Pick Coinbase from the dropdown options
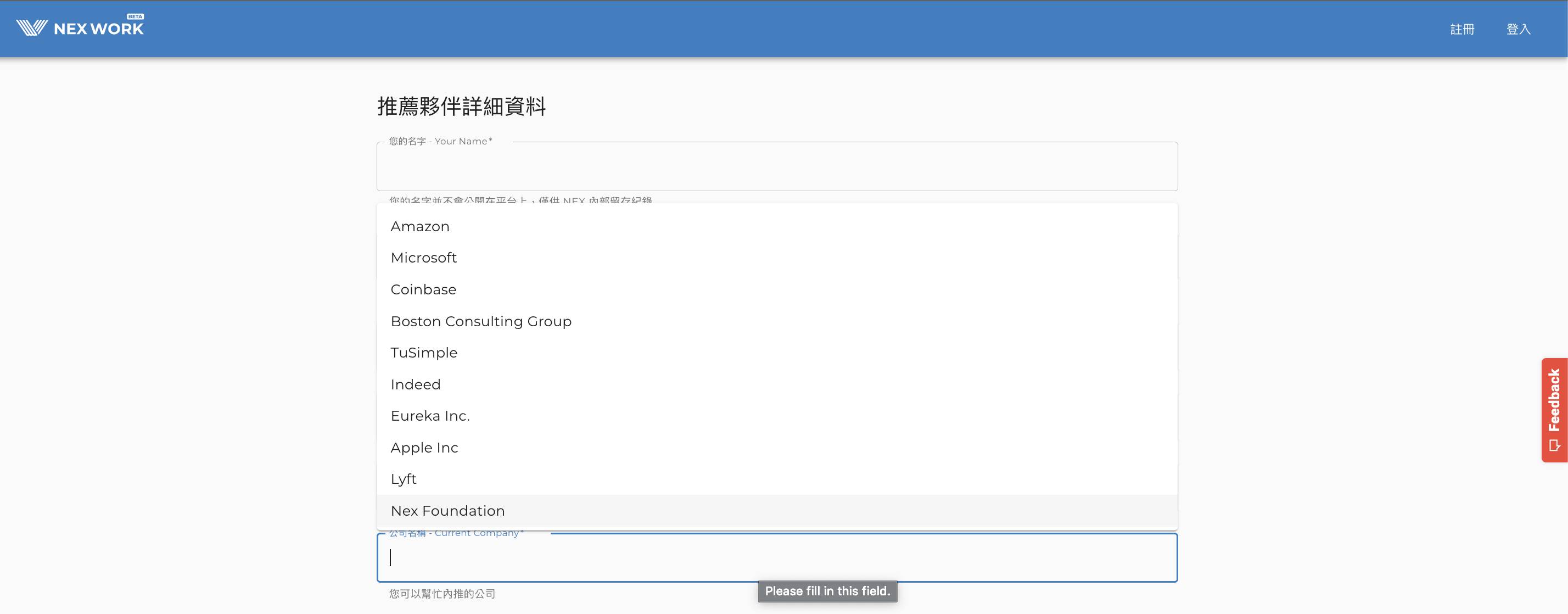 pyautogui.click(x=423, y=290)
